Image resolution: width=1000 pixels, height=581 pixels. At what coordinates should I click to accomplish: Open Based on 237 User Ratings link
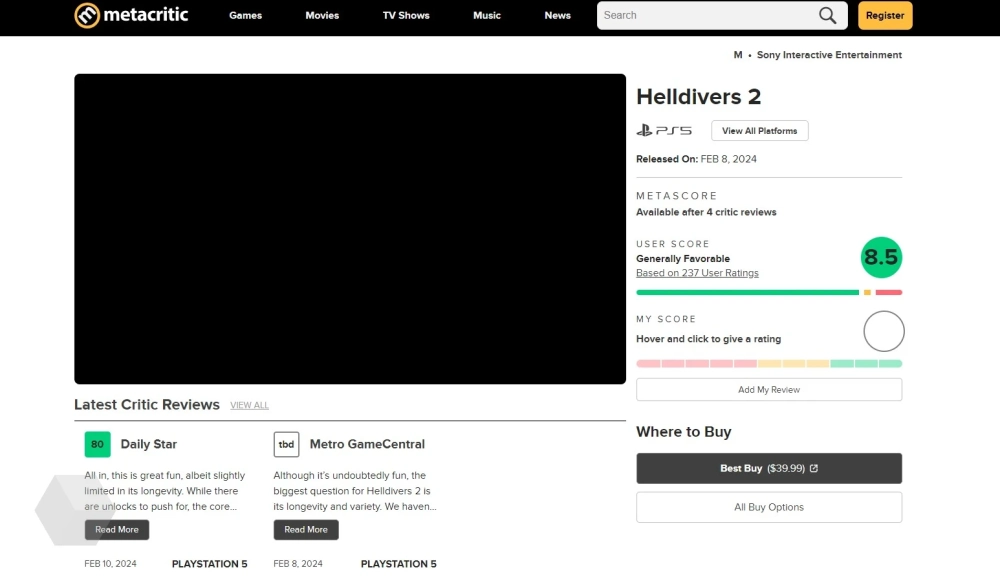tap(697, 273)
